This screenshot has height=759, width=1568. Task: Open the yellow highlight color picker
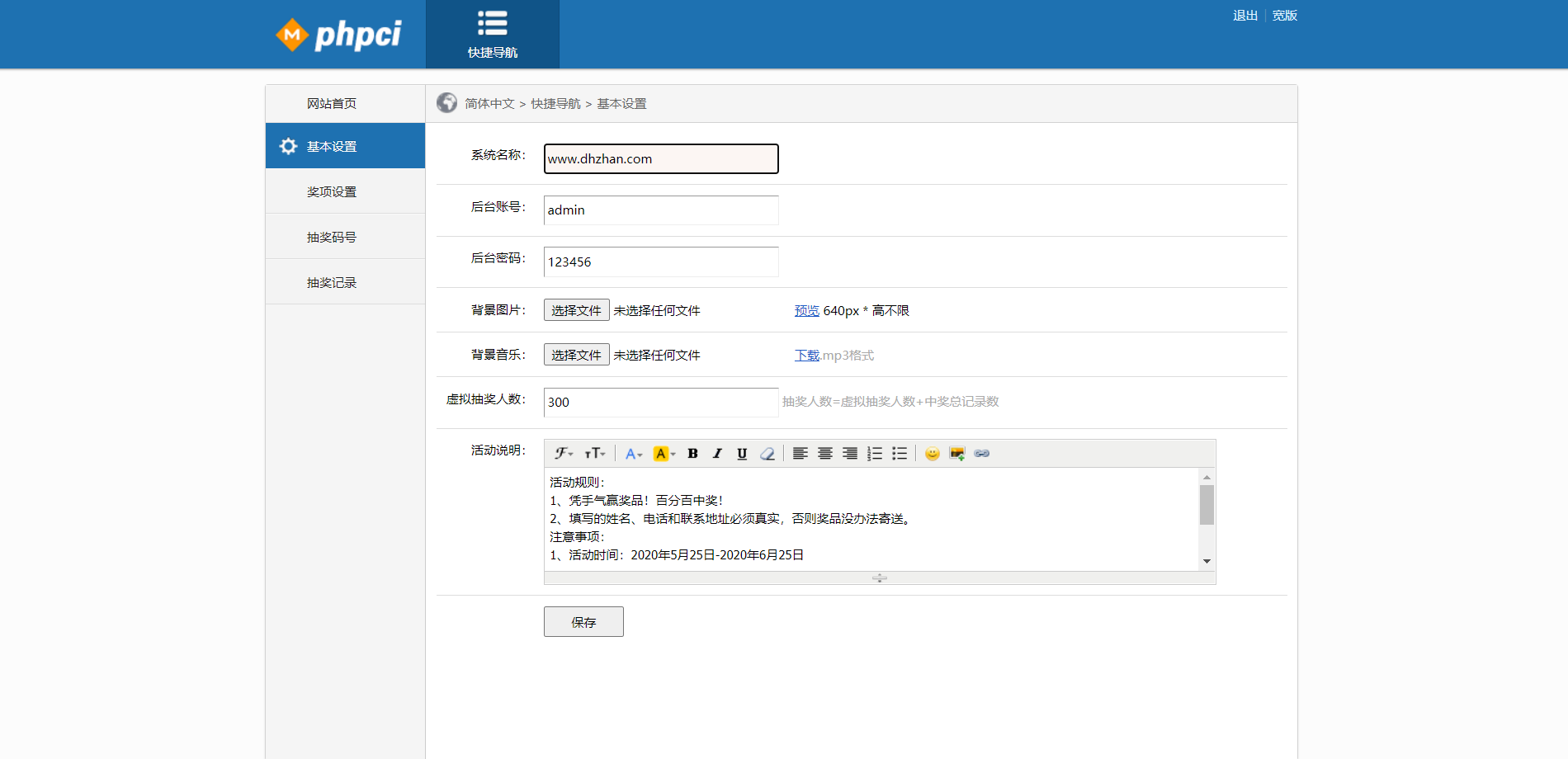pos(664,454)
